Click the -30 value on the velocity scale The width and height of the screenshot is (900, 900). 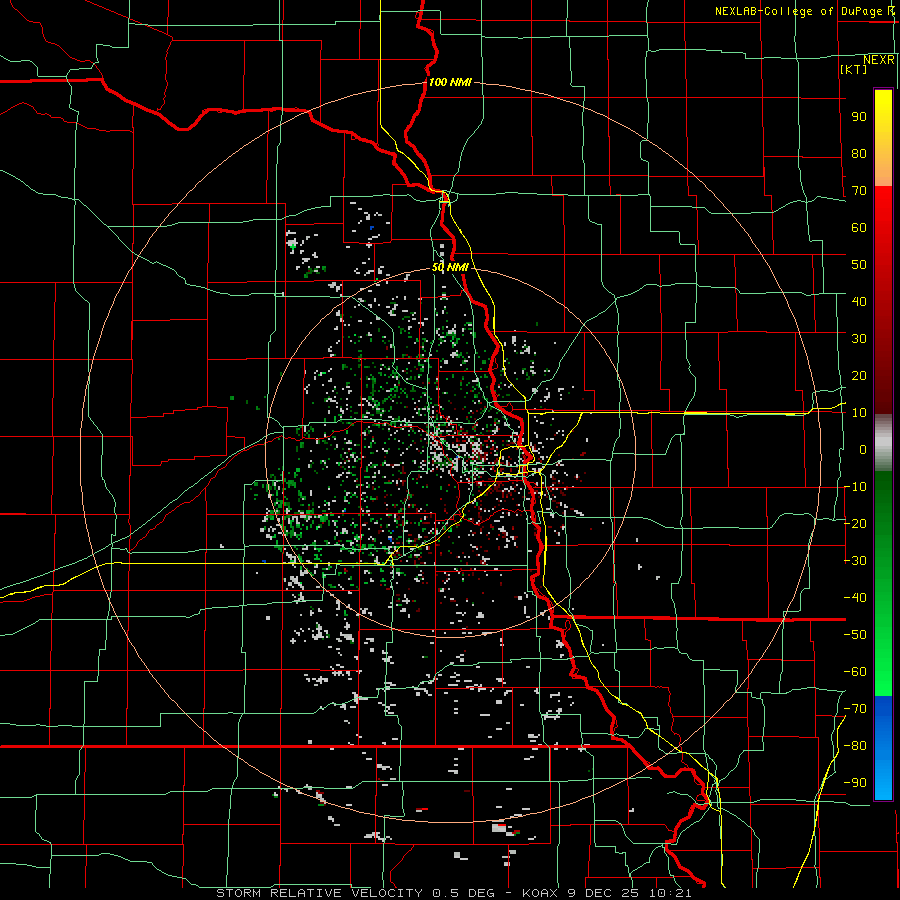click(x=855, y=561)
